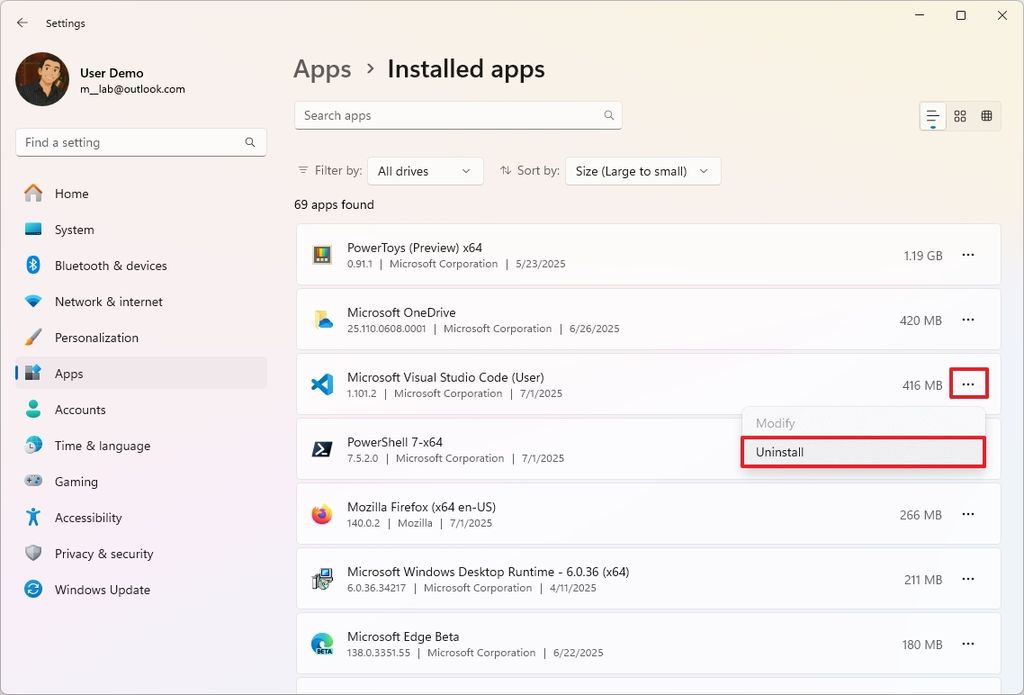Click the Mozilla Firefox app icon
Image resolution: width=1024 pixels, height=695 pixels.
click(x=322, y=514)
